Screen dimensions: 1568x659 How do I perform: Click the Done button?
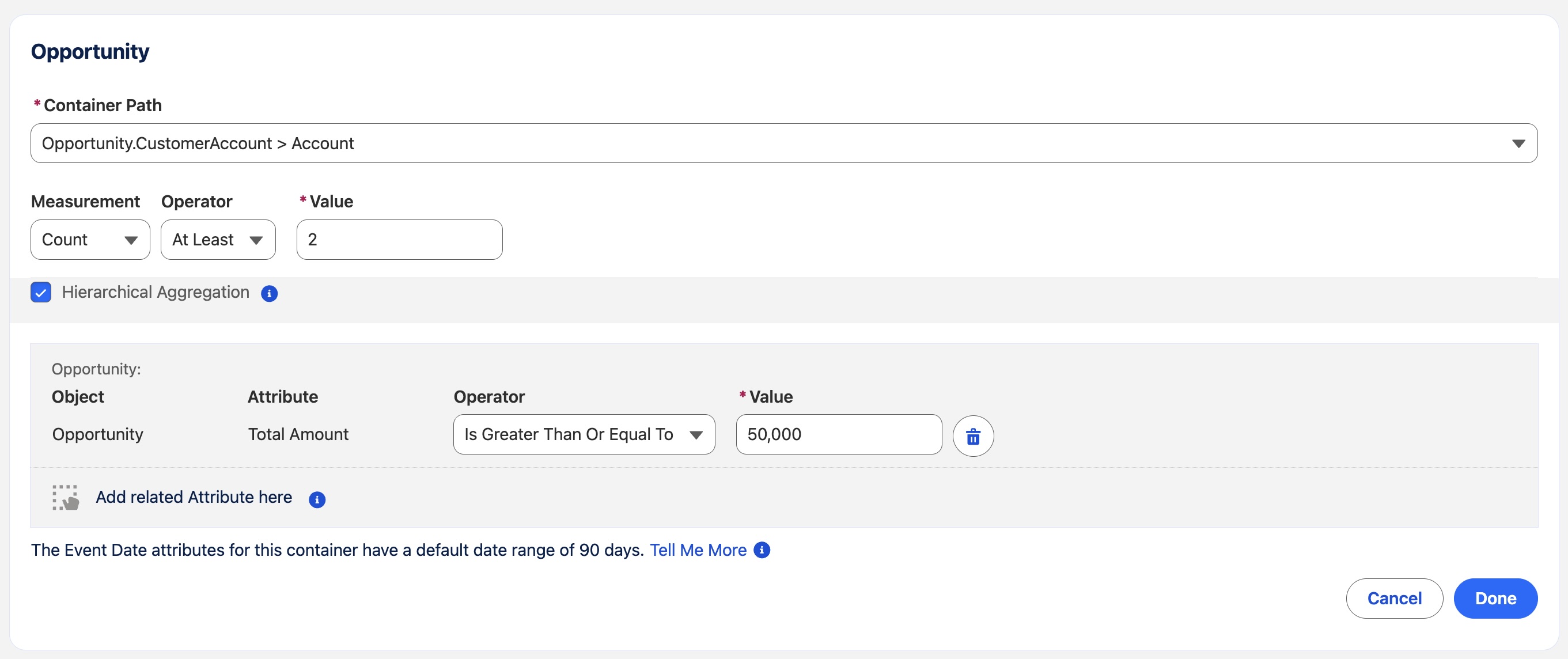(x=1495, y=598)
